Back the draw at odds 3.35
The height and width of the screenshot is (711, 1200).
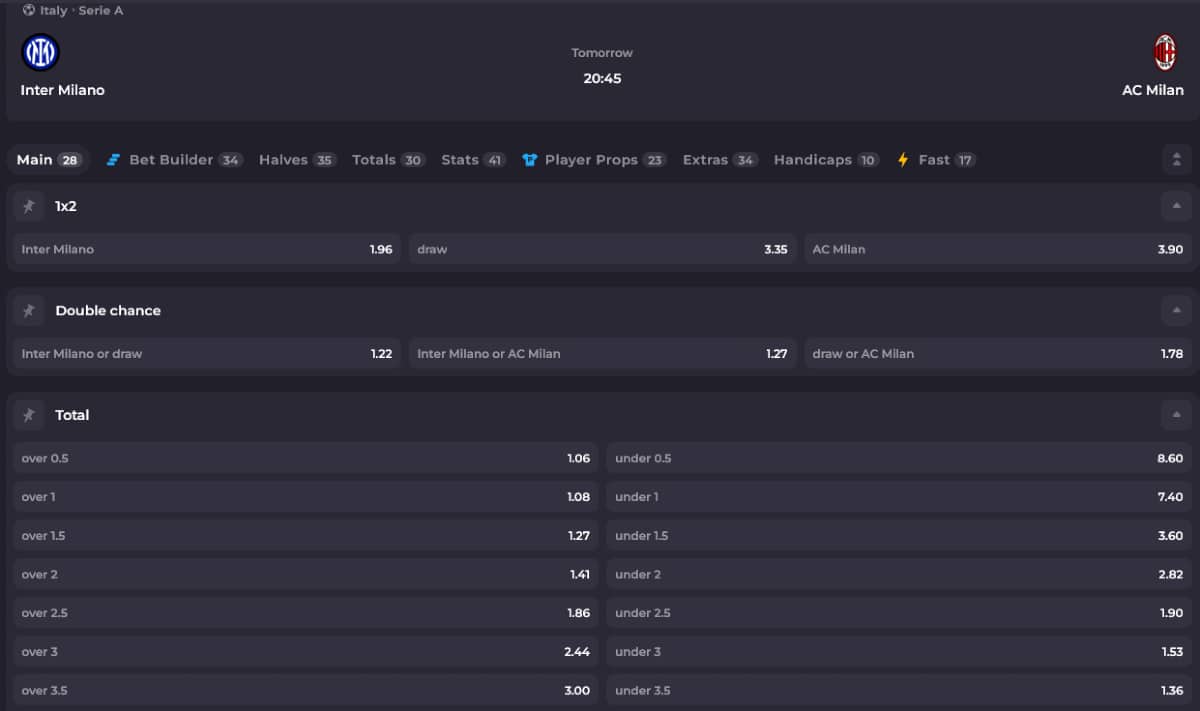600,249
